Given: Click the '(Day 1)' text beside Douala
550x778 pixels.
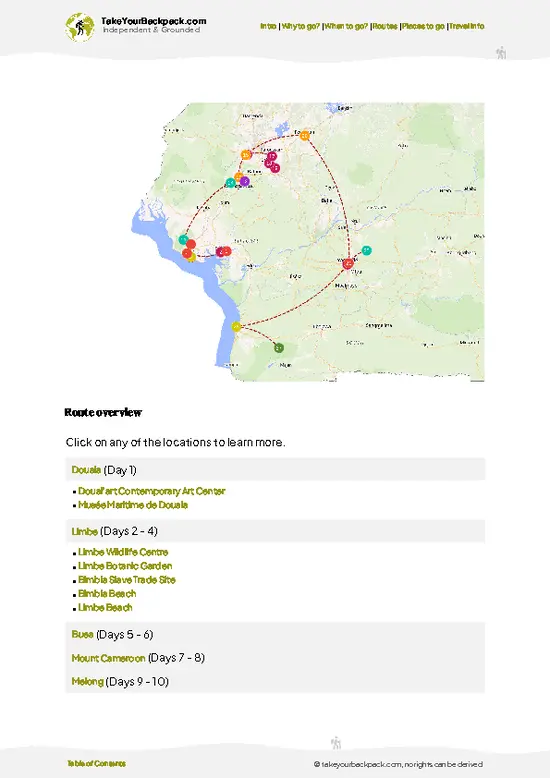Looking at the screenshot, I should [120, 470].
